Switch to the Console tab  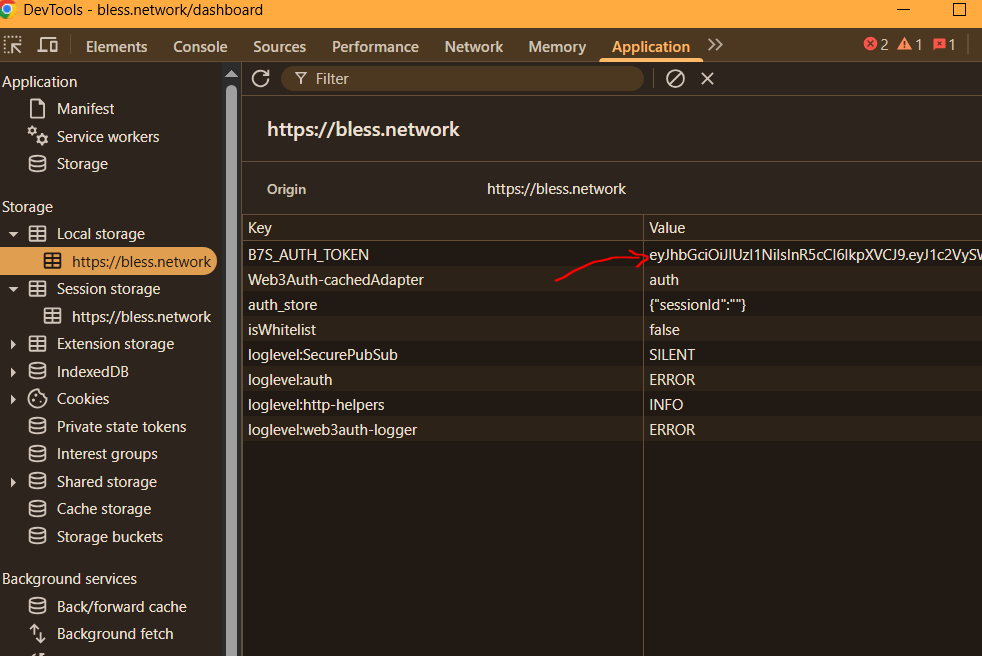click(x=200, y=46)
